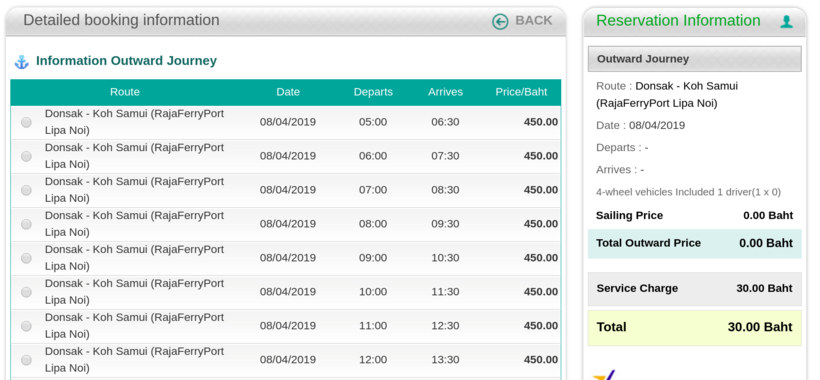This screenshot has height=380, width=820.
Task: Select the 09:00 ferry radio button
Action: [26, 258]
